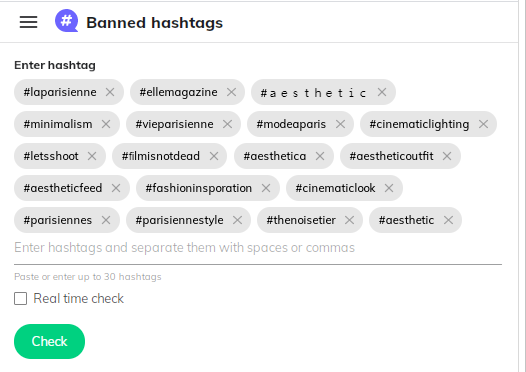Click the purple hashtag logo icon
This screenshot has height=372, width=526.
(66, 21)
